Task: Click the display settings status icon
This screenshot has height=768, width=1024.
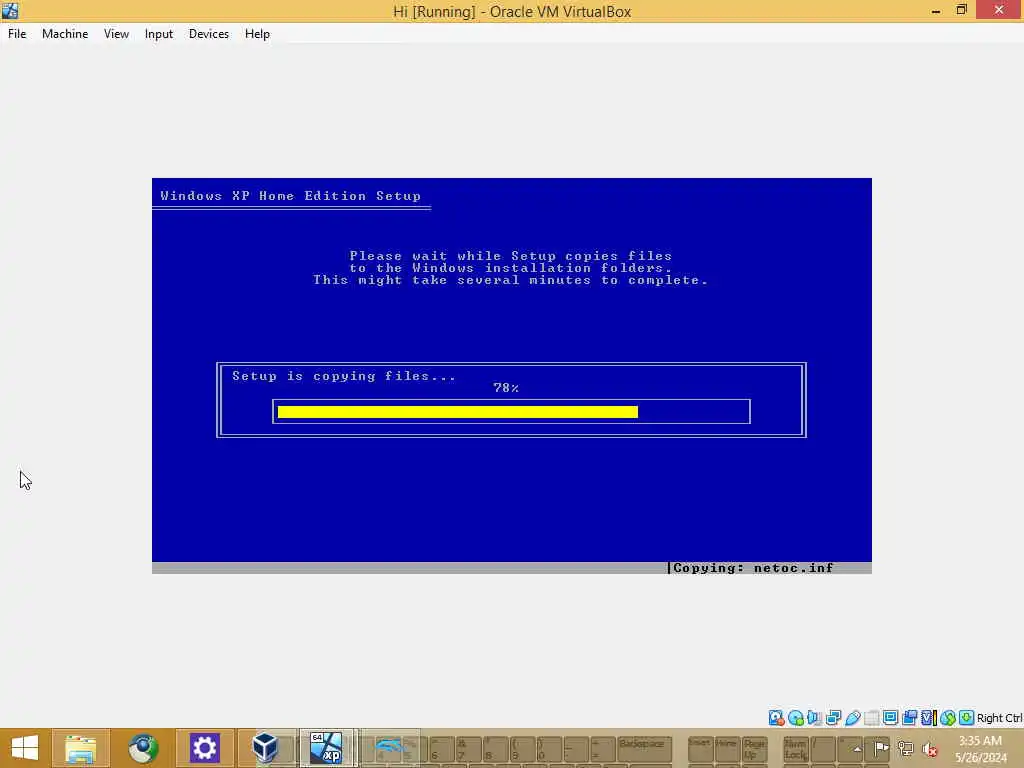Action: click(x=890, y=718)
